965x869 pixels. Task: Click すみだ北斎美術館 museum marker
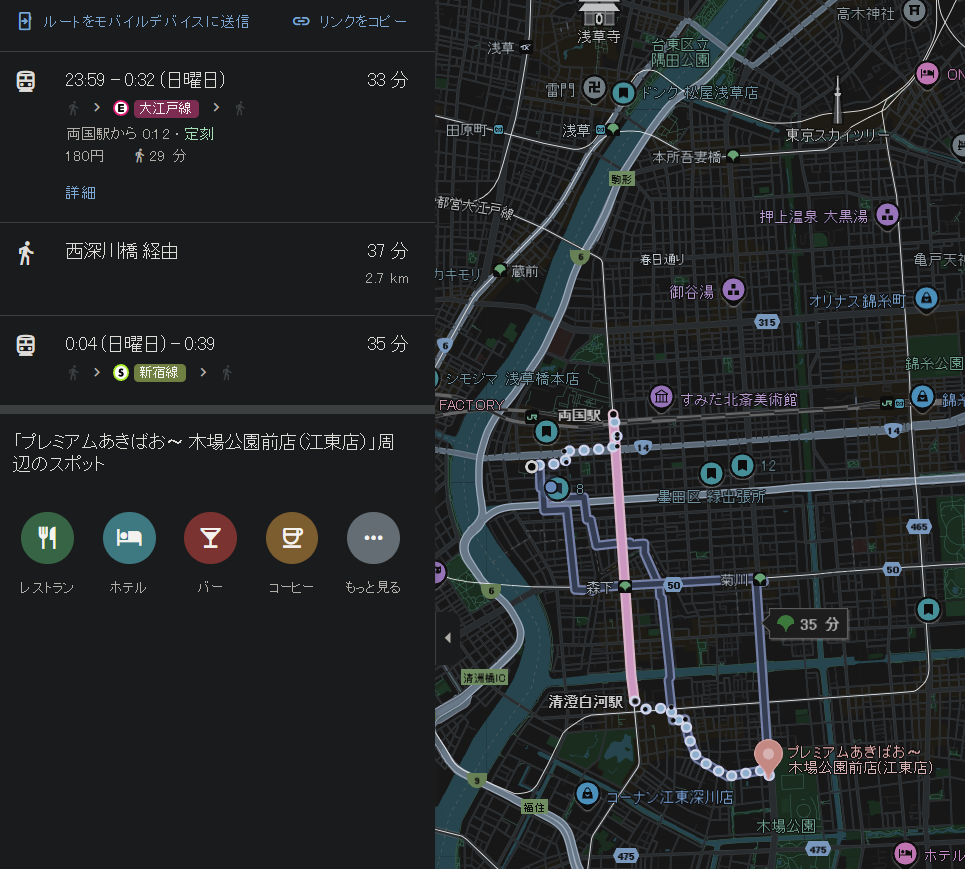click(661, 398)
